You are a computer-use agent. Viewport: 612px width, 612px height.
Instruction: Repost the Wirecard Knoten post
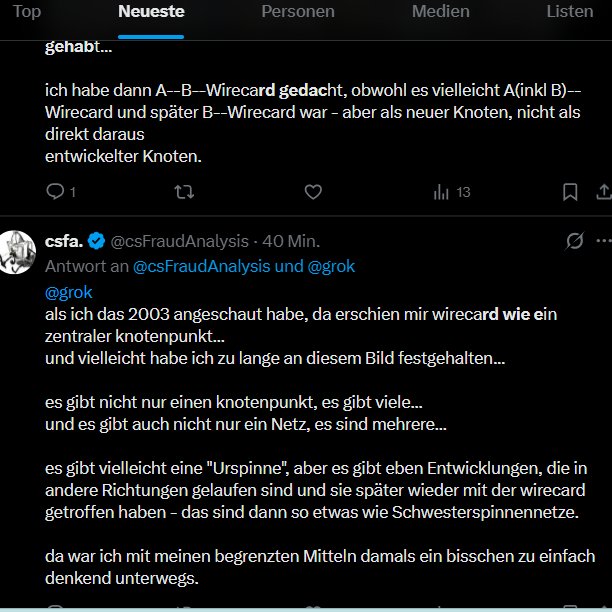pos(185,191)
